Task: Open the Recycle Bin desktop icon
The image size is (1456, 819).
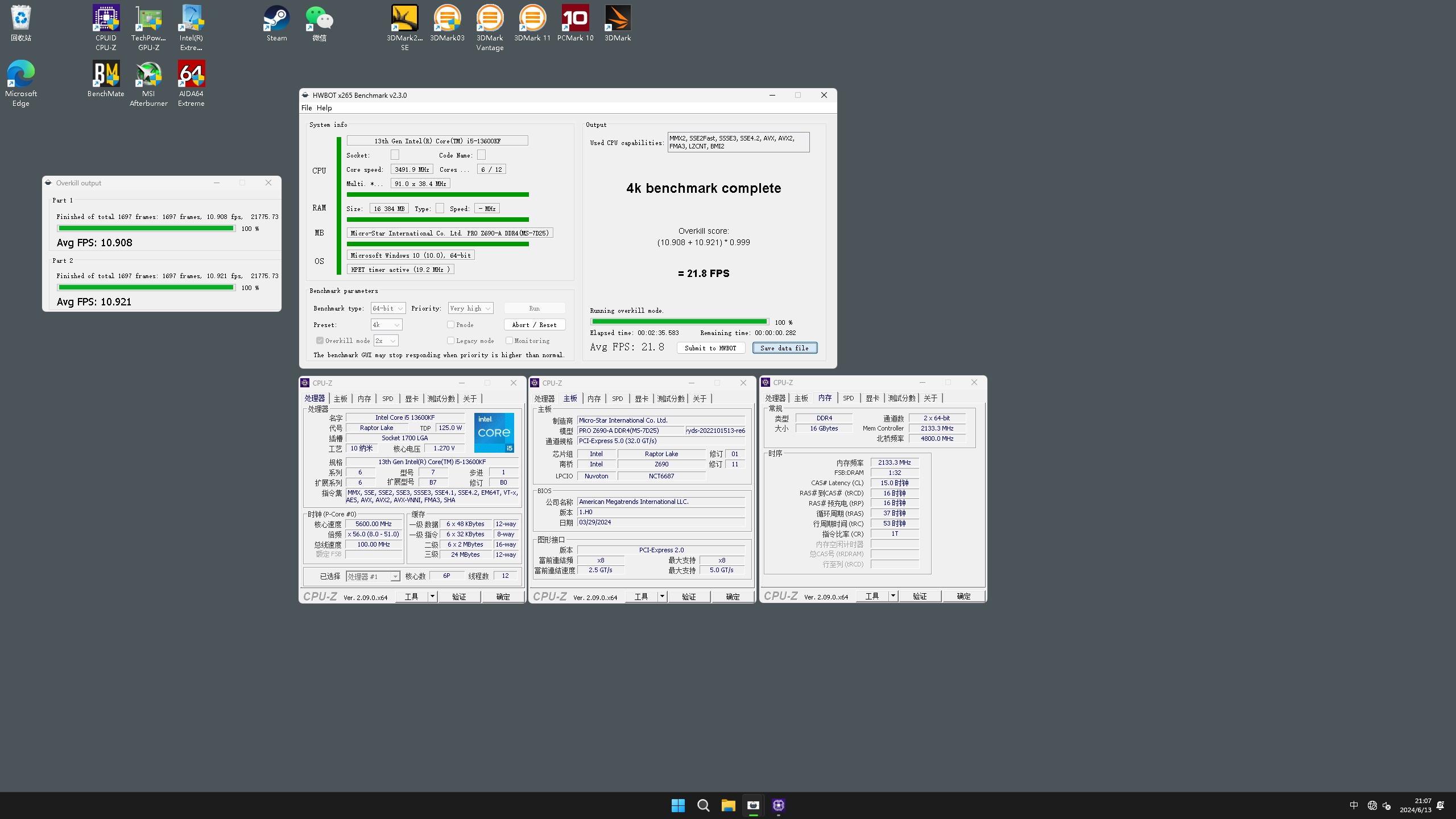Action: (x=21, y=23)
